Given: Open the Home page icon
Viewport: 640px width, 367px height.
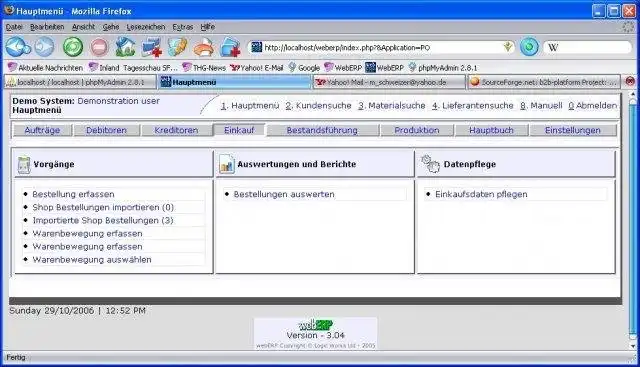Looking at the screenshot, I should point(125,47).
